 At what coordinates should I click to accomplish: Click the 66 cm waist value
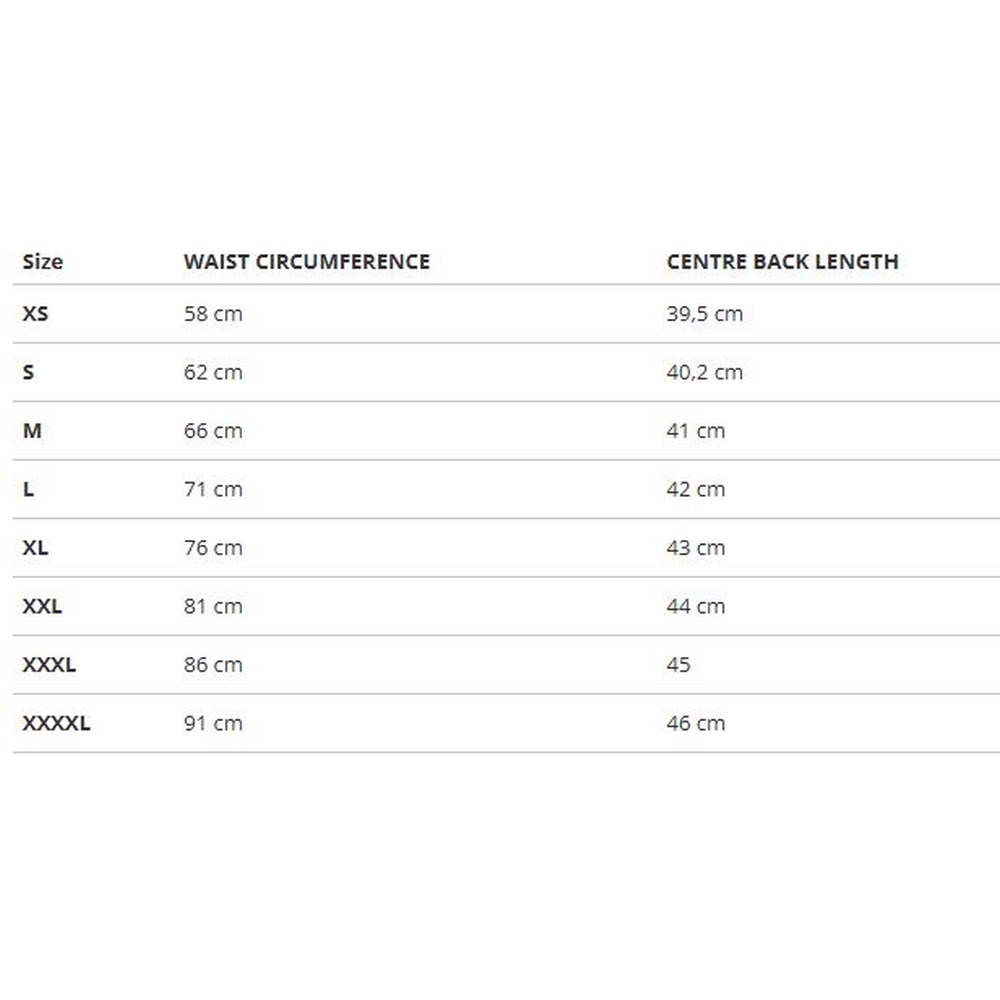click(x=213, y=431)
